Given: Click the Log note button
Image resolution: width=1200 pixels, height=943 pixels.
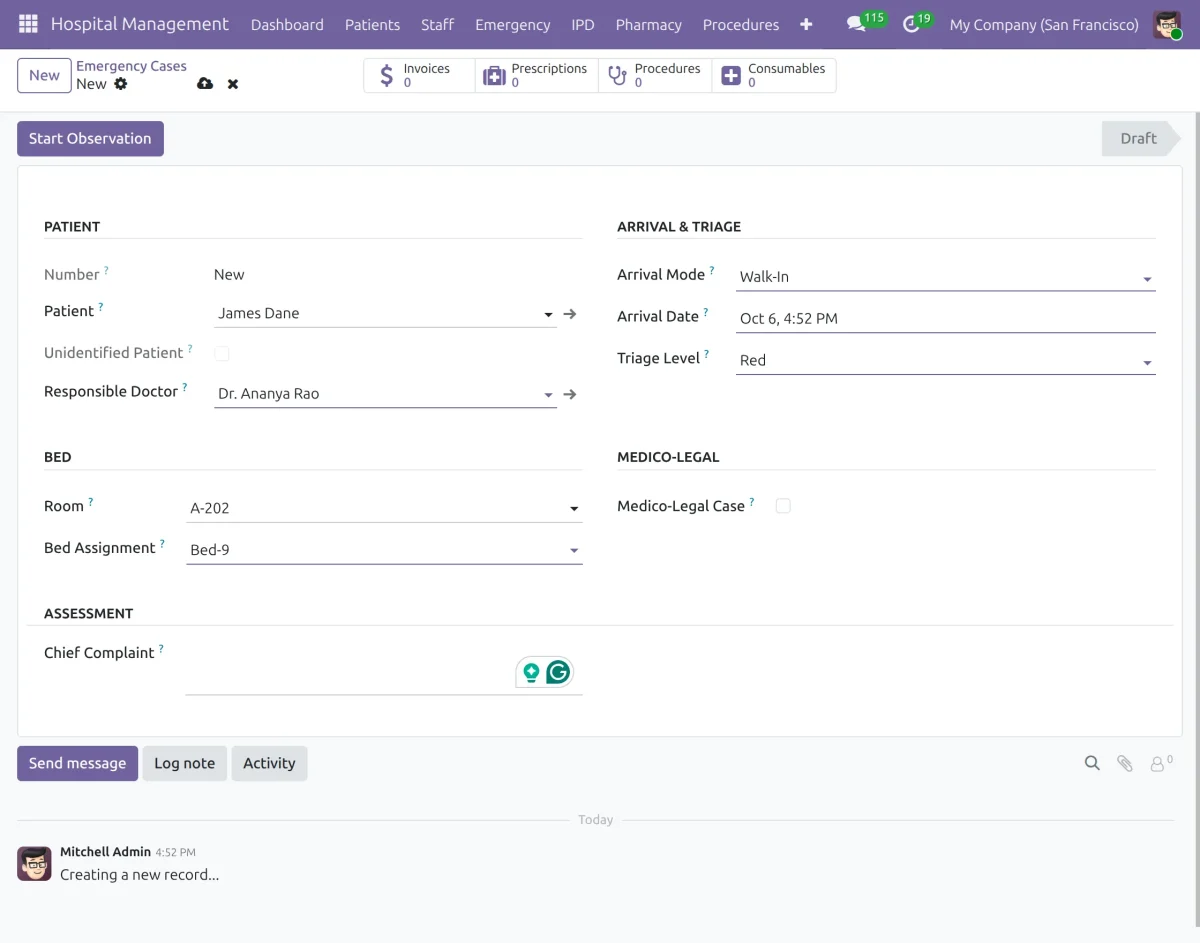Looking at the screenshot, I should pos(185,763).
